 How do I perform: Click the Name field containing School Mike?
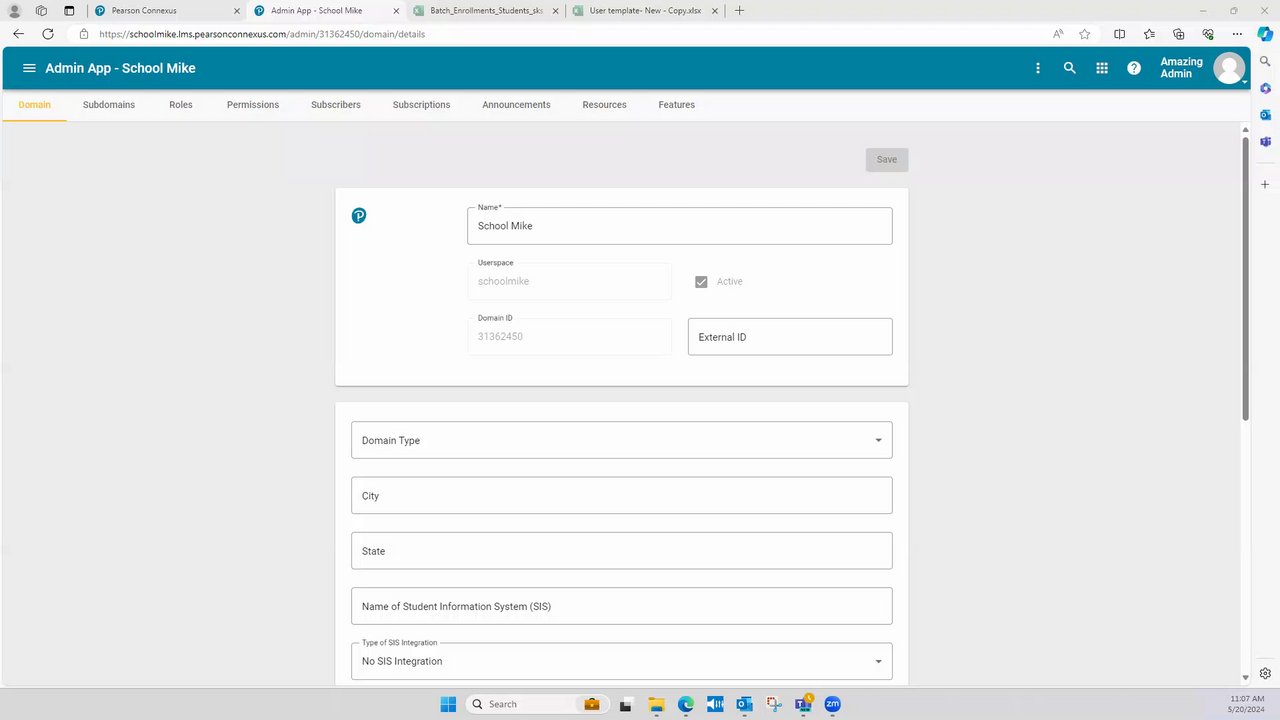[x=679, y=226]
